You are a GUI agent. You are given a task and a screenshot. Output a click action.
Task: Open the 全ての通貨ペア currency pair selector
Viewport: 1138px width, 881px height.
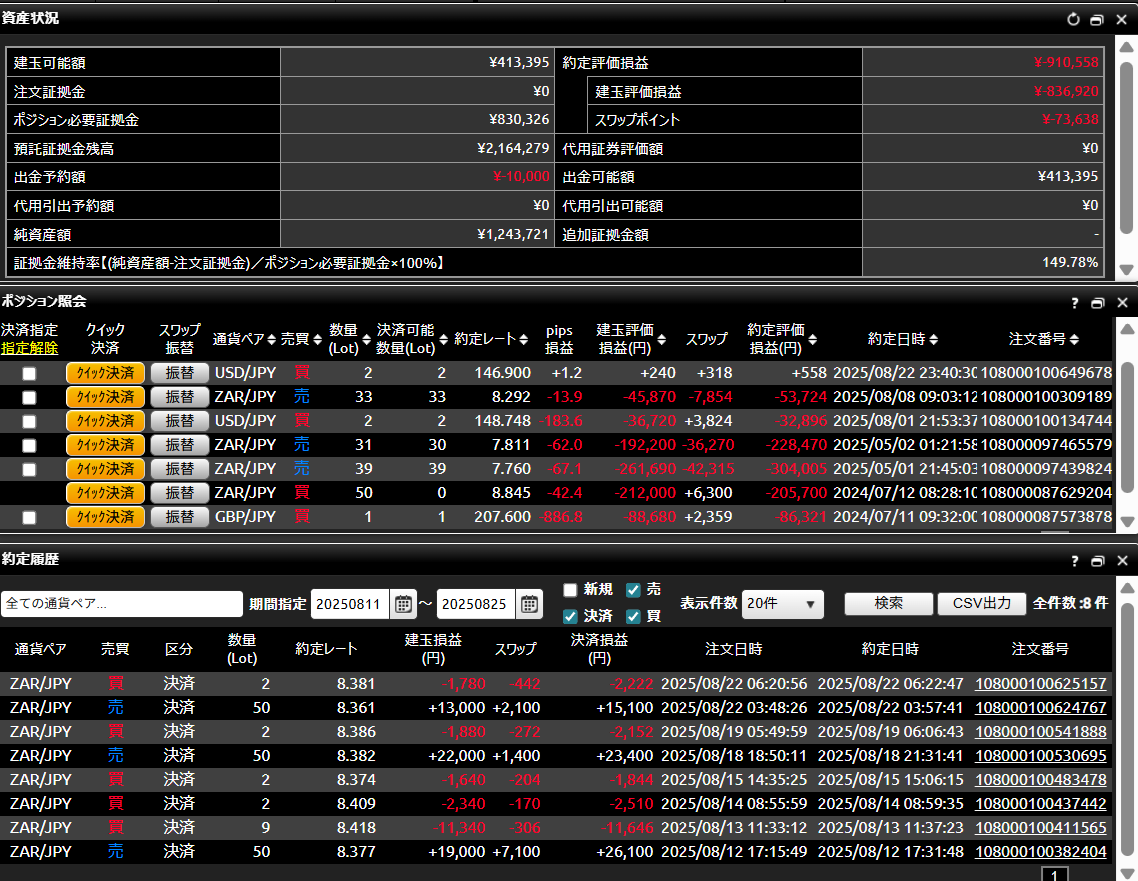[122, 604]
